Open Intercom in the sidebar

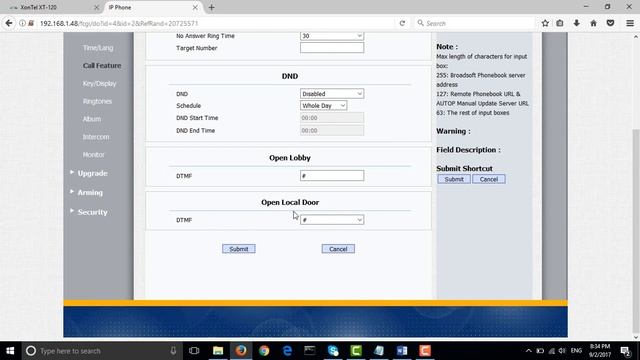coord(96,137)
